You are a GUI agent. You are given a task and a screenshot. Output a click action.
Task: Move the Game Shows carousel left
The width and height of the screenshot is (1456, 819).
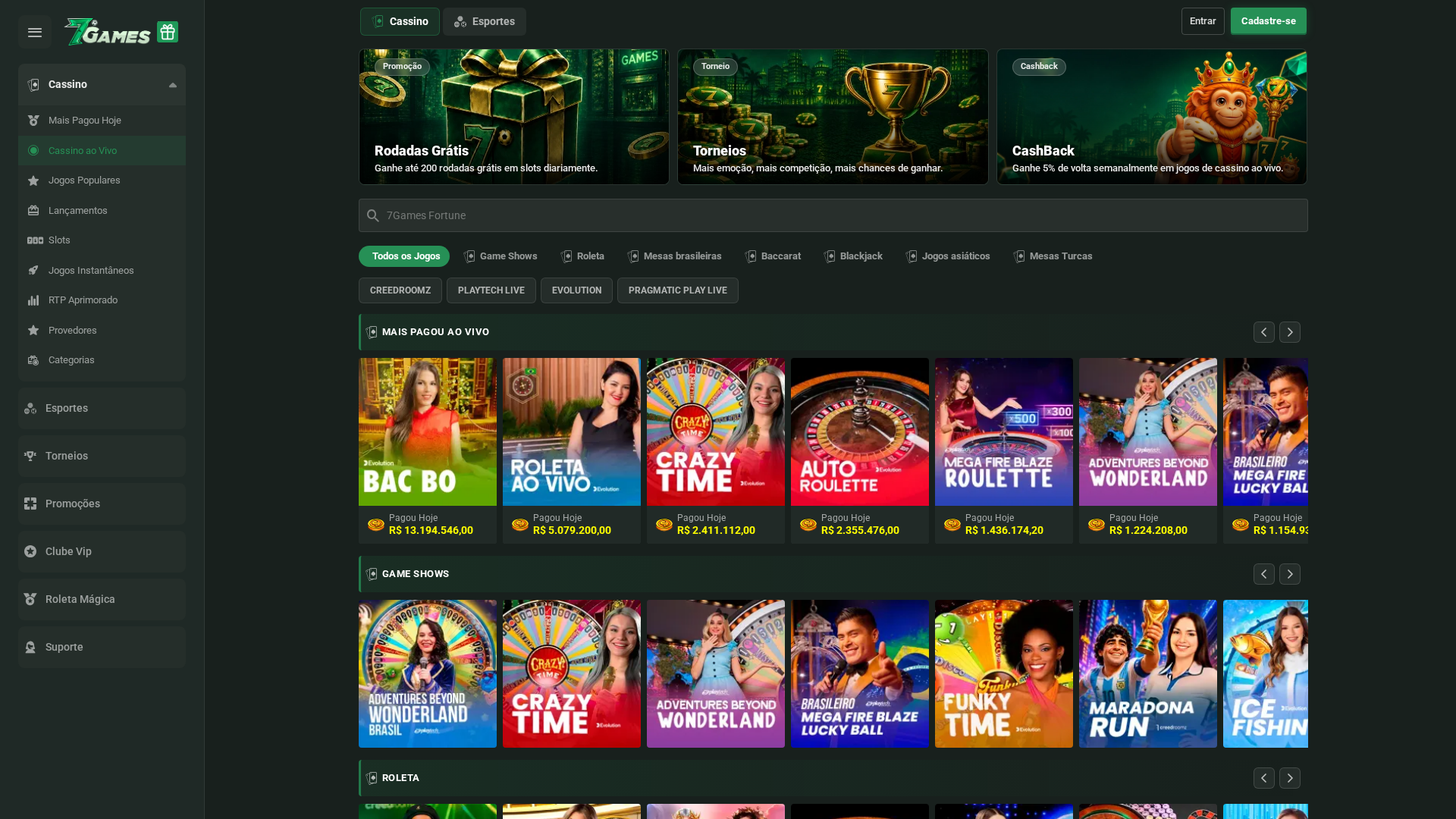(1264, 574)
